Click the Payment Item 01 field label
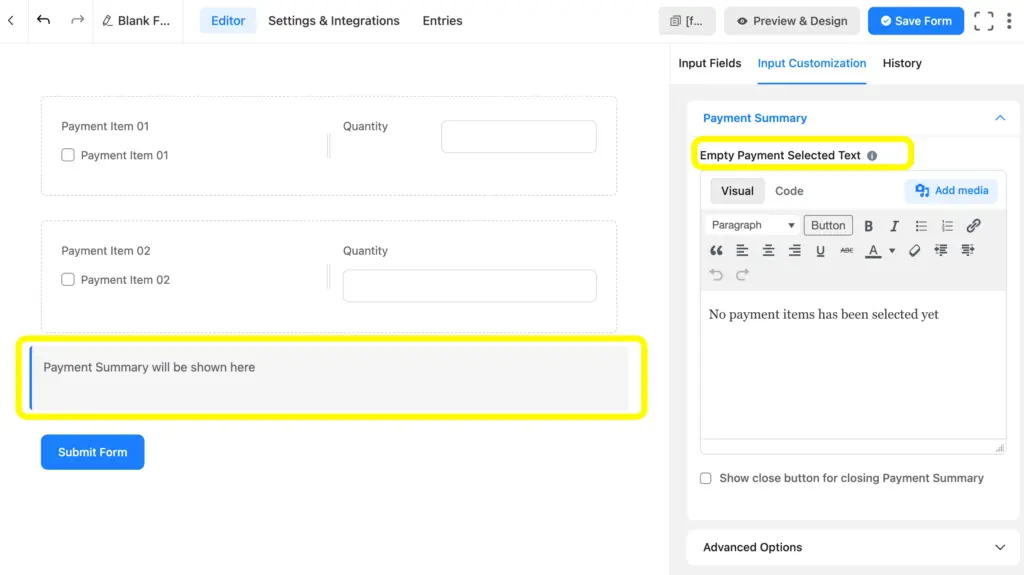This screenshot has height=575, width=1024. pos(105,126)
